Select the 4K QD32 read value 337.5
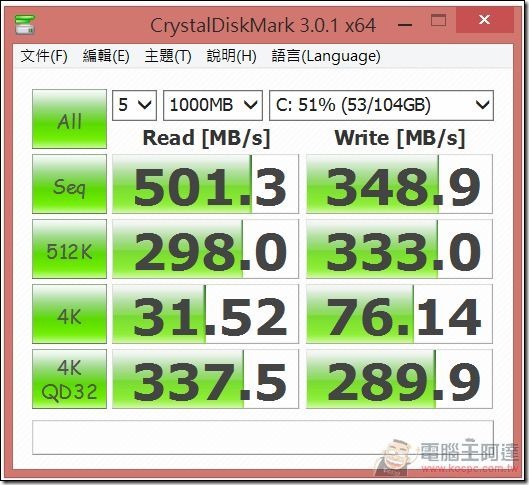529x485 pixels. (x=205, y=379)
